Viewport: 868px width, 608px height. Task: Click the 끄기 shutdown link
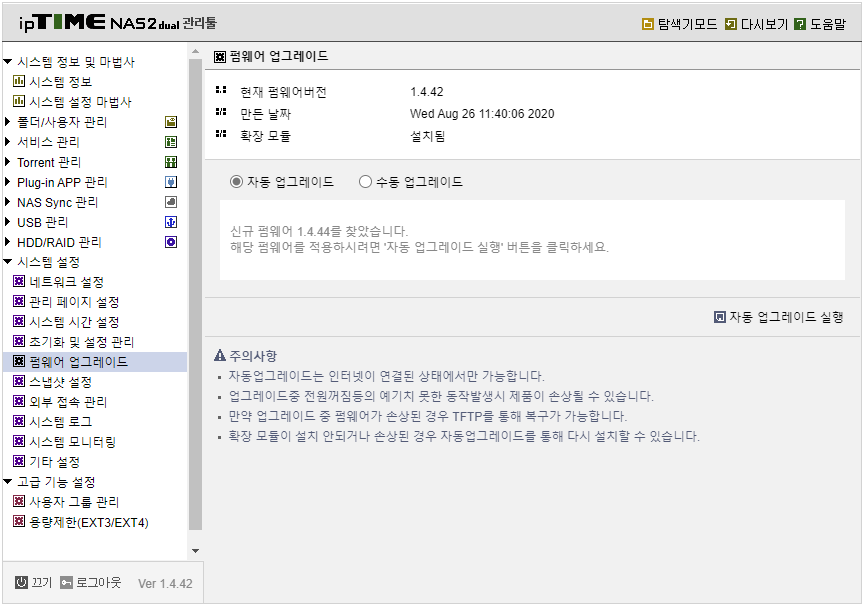[x=41, y=583]
